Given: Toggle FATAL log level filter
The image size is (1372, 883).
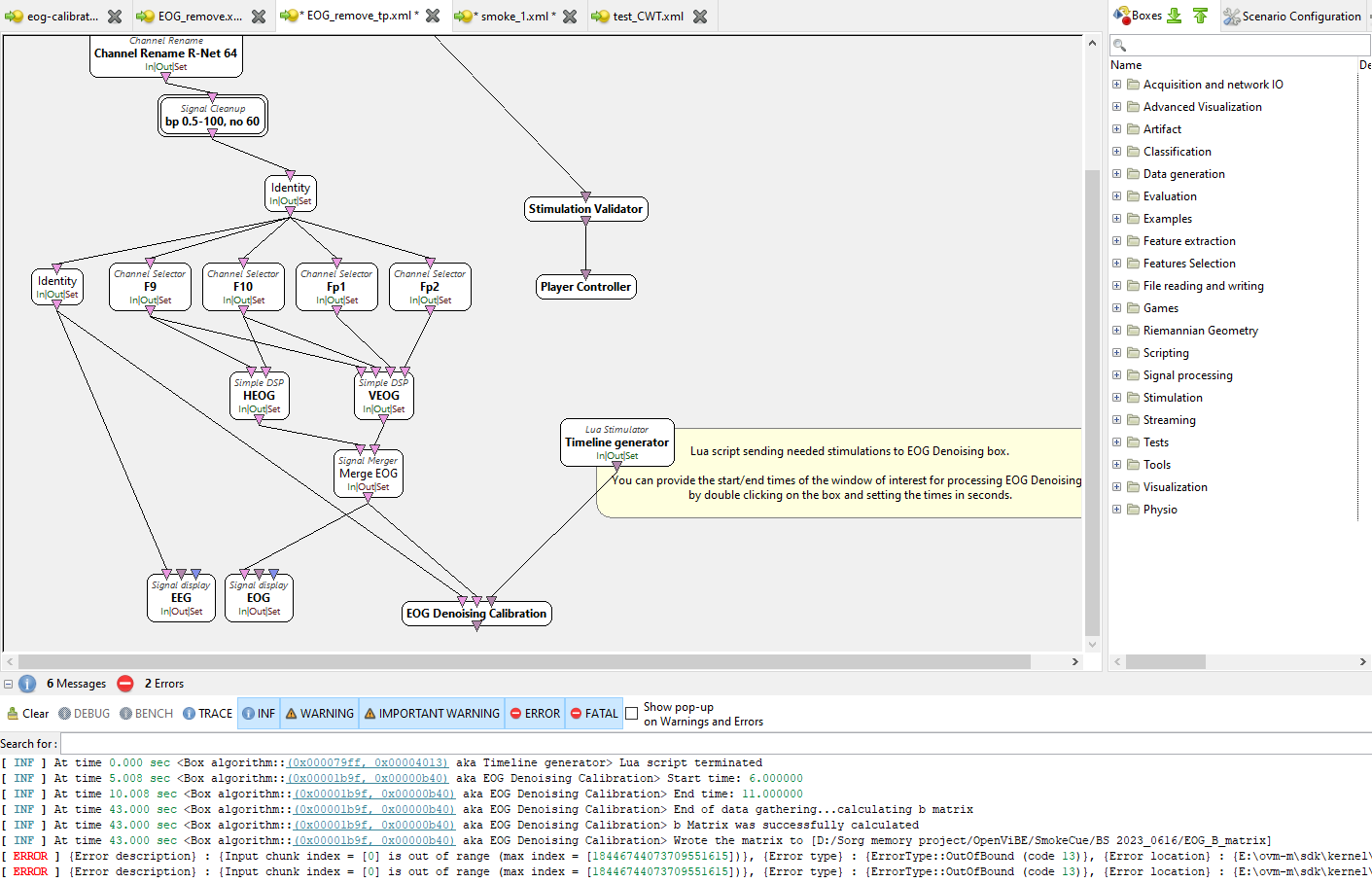Looking at the screenshot, I should point(593,714).
